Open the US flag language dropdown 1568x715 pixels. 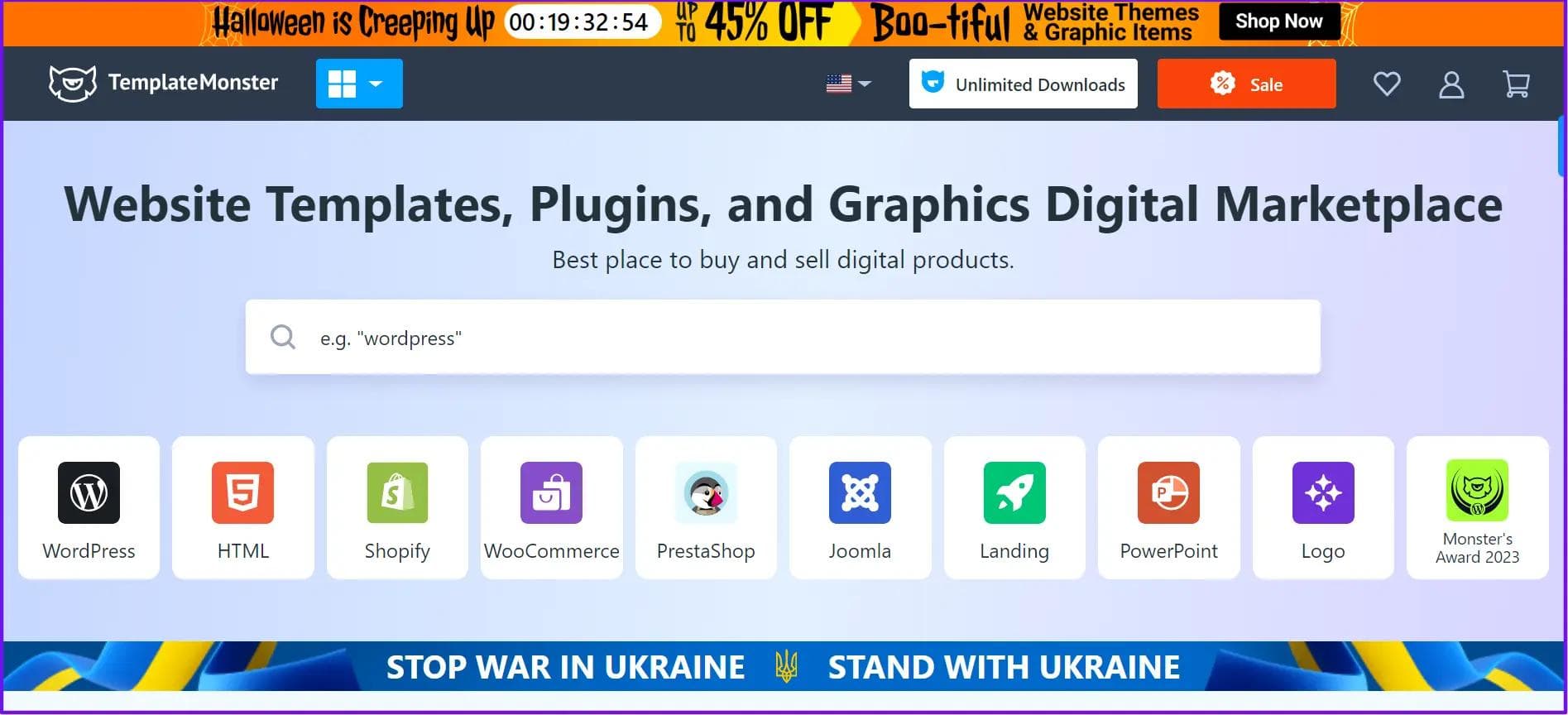(x=848, y=84)
